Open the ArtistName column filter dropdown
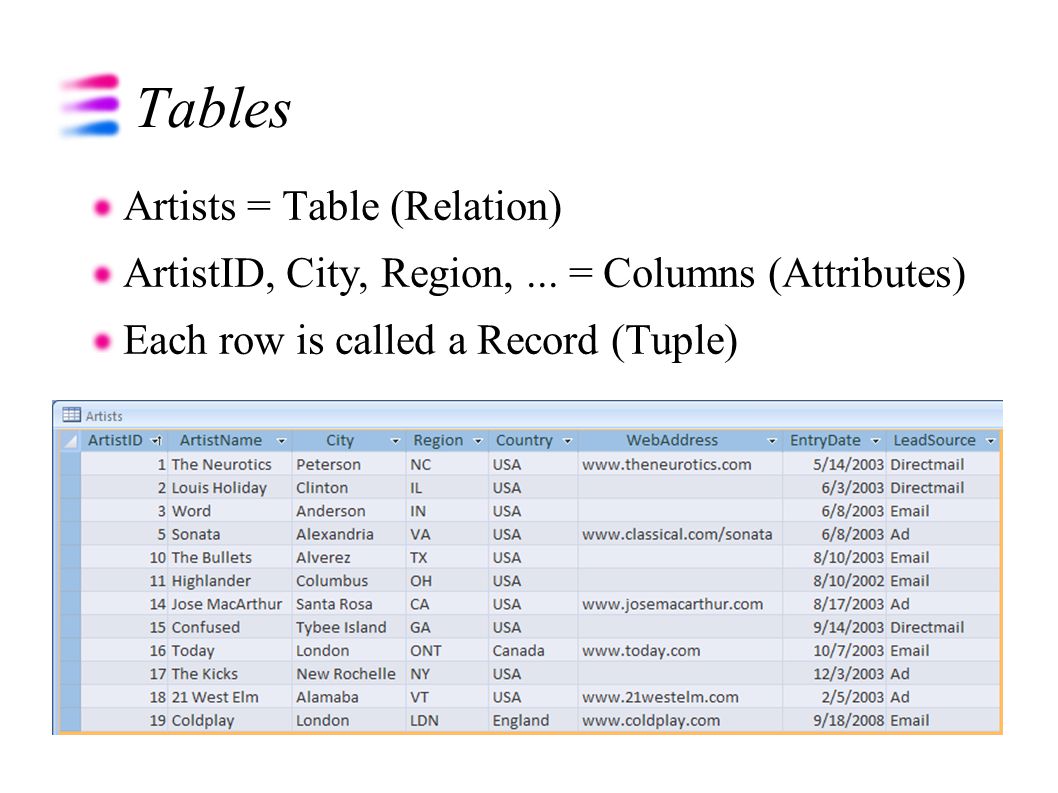 coord(281,441)
